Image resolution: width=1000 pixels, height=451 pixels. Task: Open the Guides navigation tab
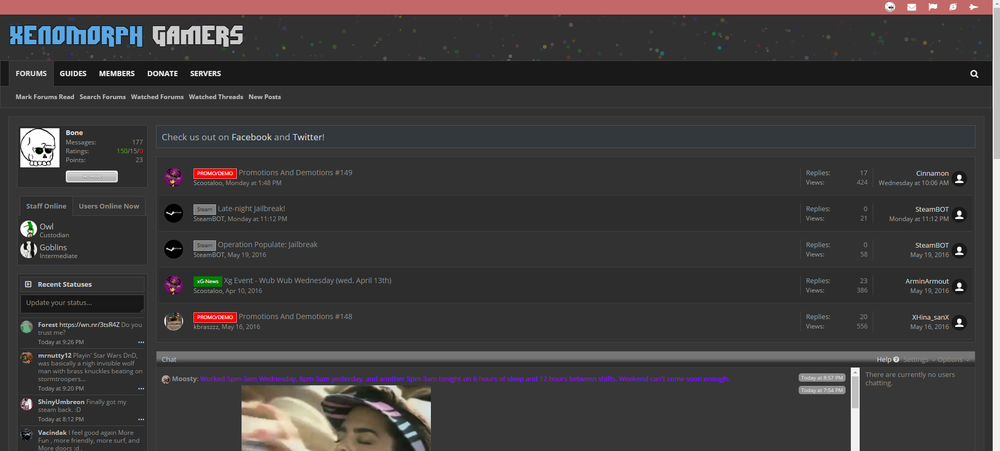(73, 73)
